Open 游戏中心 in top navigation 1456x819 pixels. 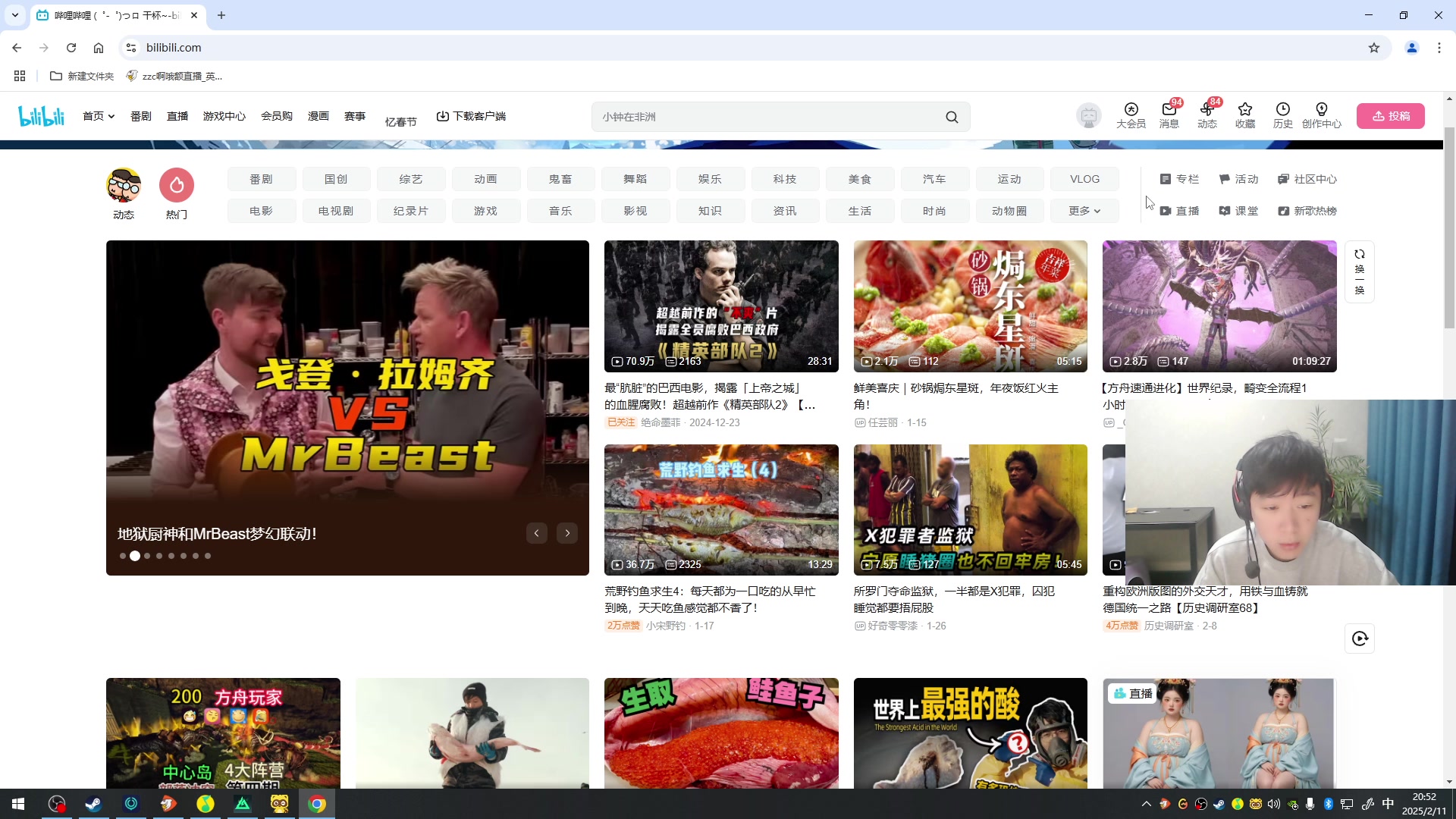click(224, 116)
